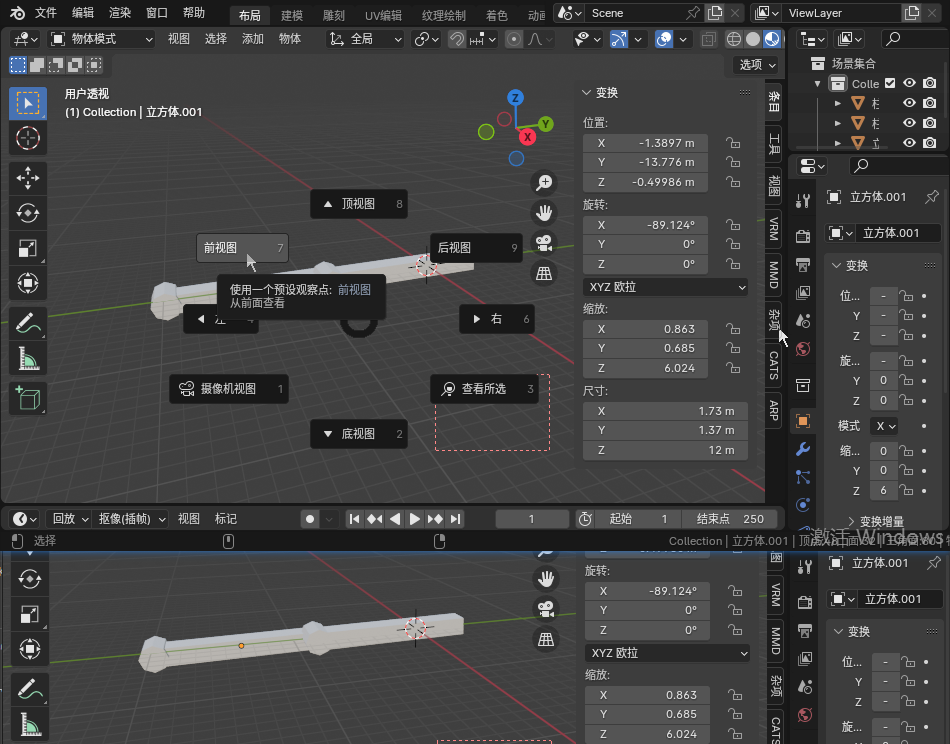This screenshot has width=950, height=744.
Task: Choose 顶视图 in the view pie menu
Action: tap(358, 204)
